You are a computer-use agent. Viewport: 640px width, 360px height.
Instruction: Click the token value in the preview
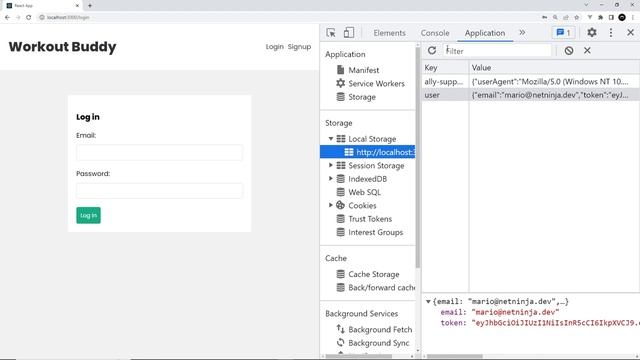pos(556,323)
